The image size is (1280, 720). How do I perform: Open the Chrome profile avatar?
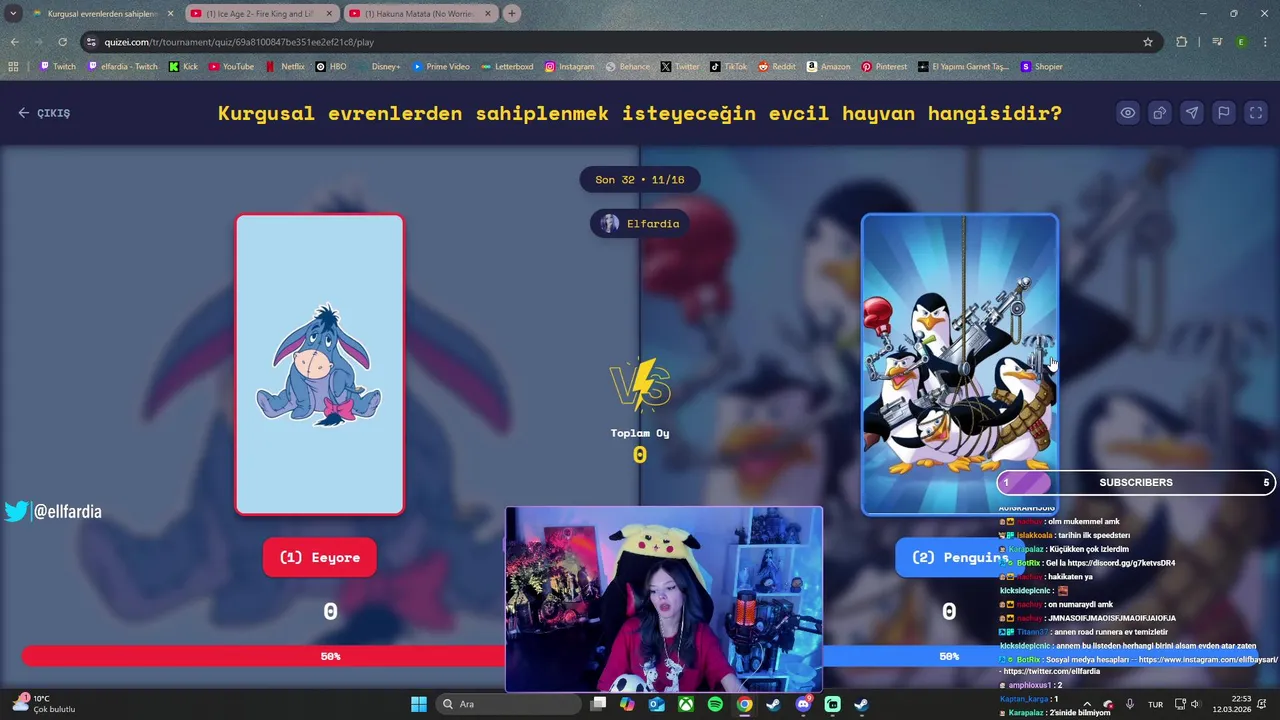click(1241, 42)
